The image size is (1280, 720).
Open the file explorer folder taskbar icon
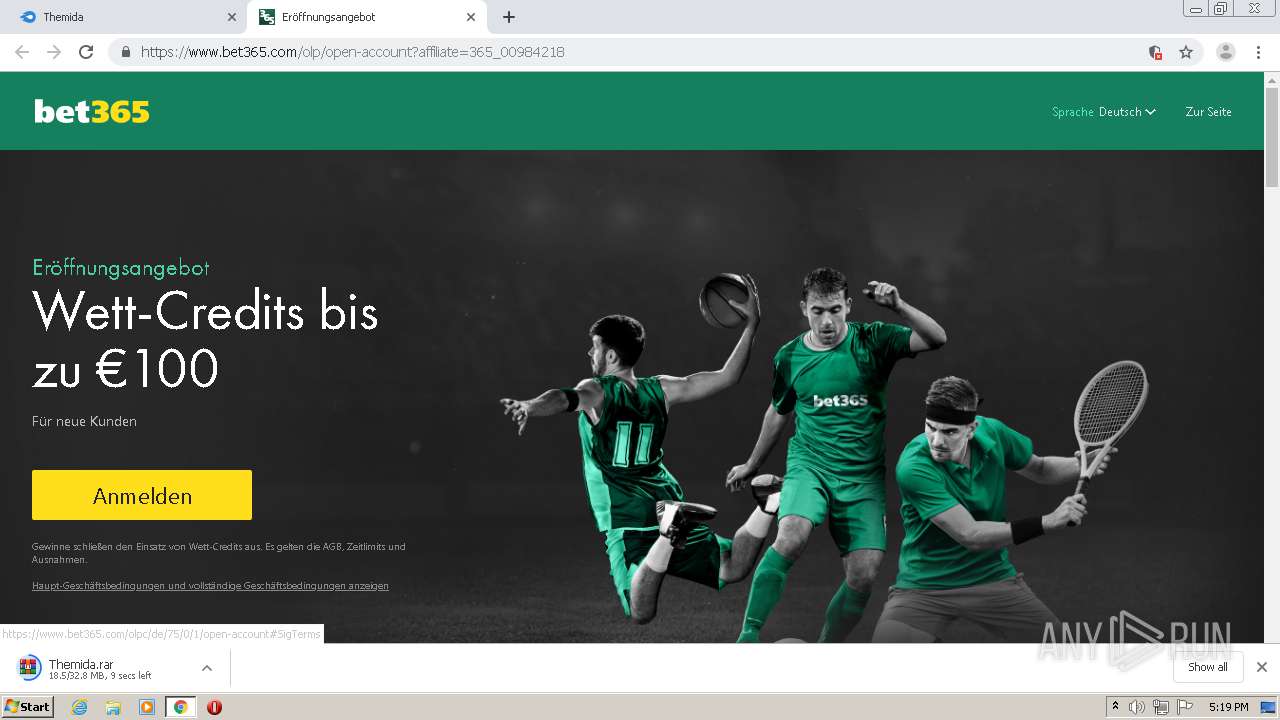[x=113, y=707]
